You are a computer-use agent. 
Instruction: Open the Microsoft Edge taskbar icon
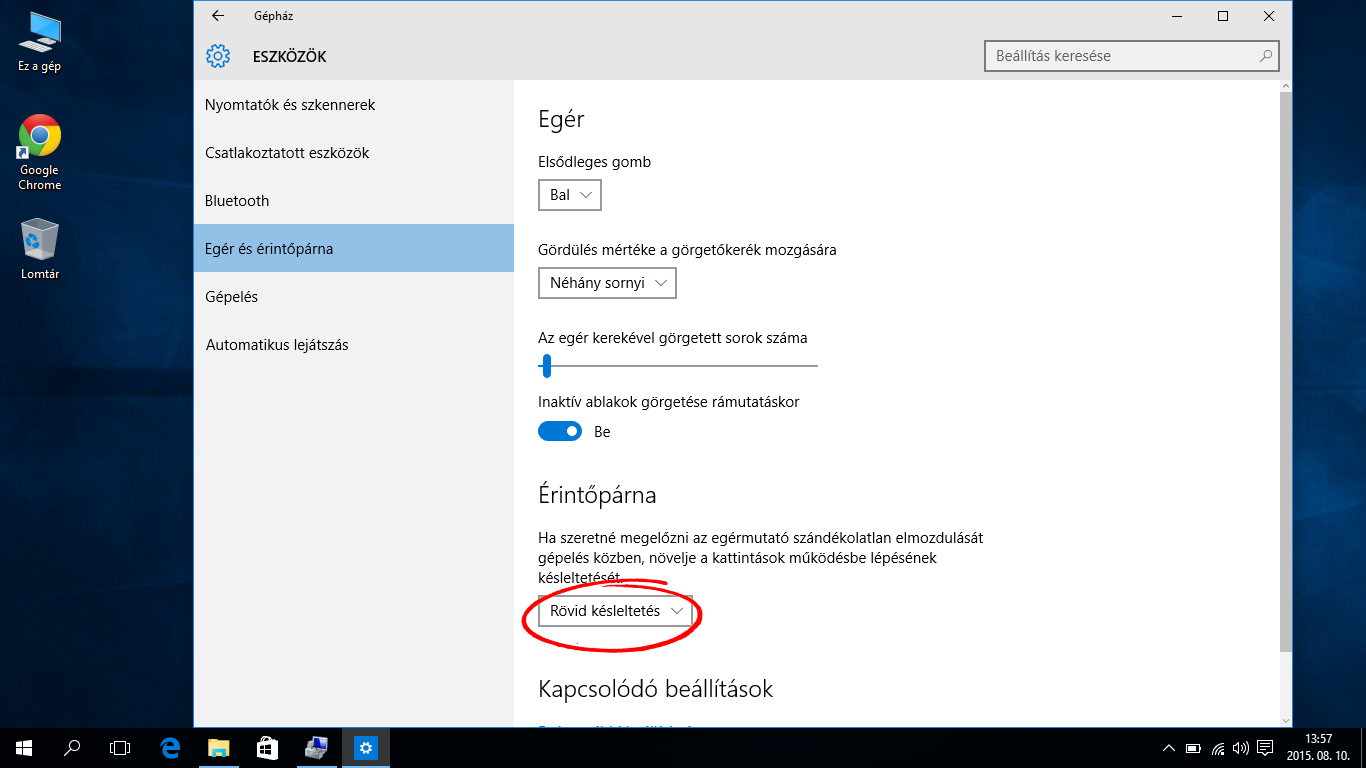coord(170,747)
